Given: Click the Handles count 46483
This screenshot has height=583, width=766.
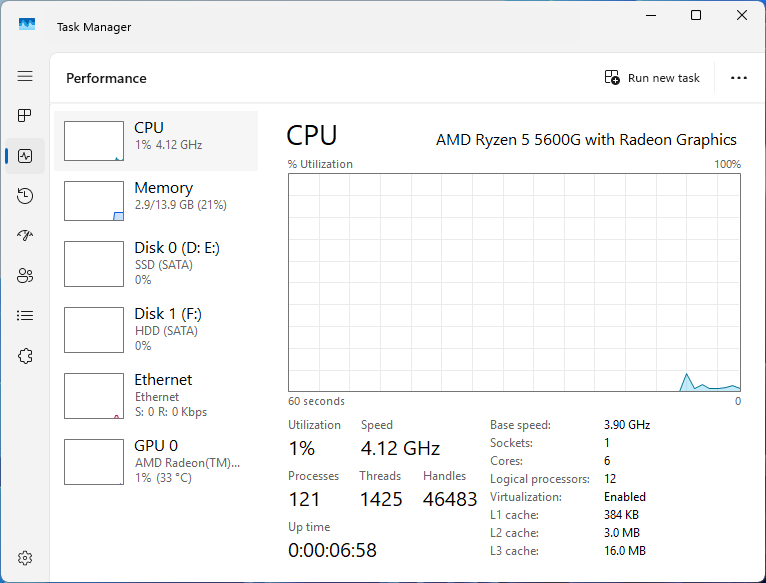Looking at the screenshot, I should [449, 499].
